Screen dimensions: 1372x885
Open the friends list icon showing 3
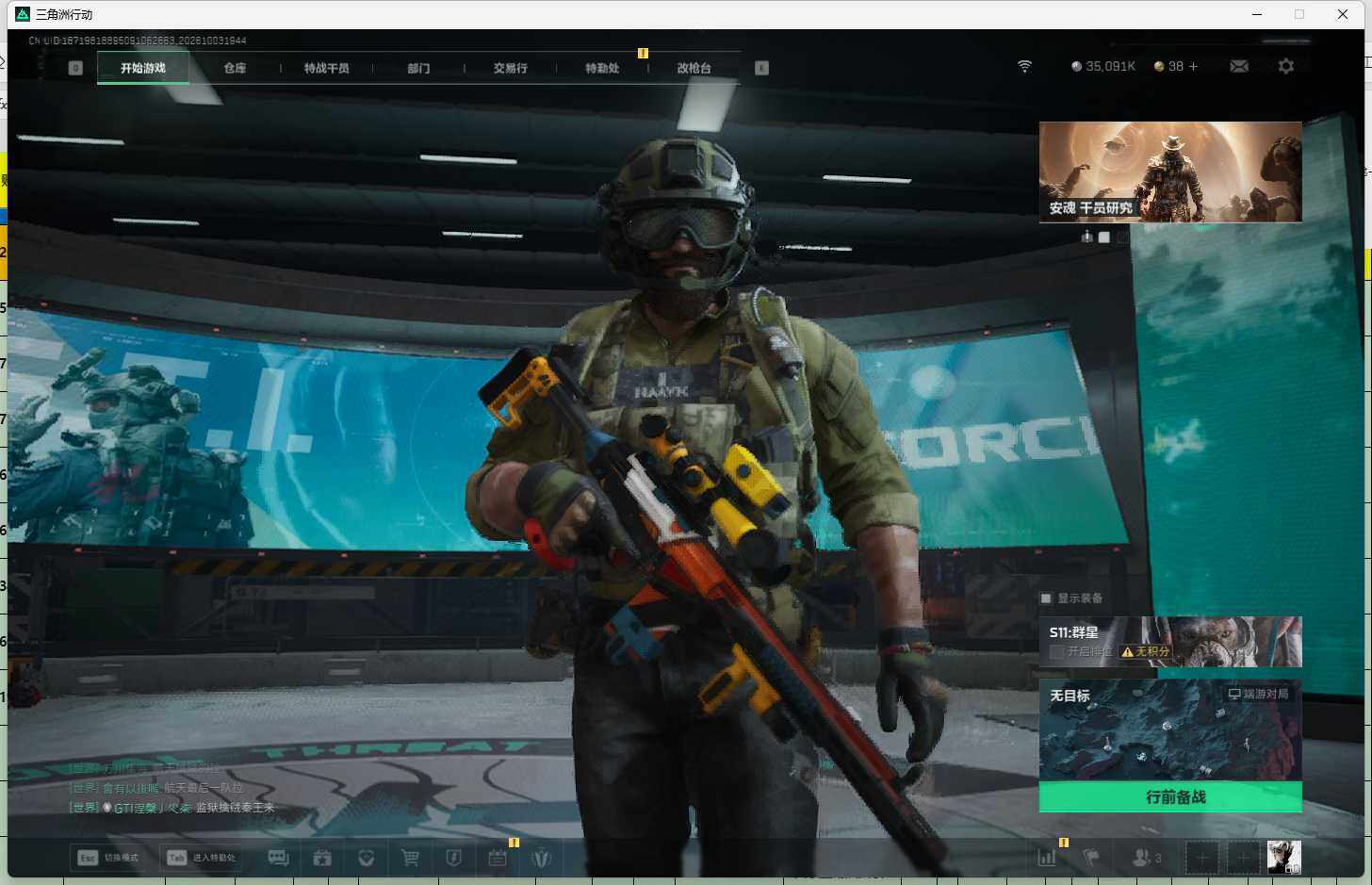[x=1146, y=858]
